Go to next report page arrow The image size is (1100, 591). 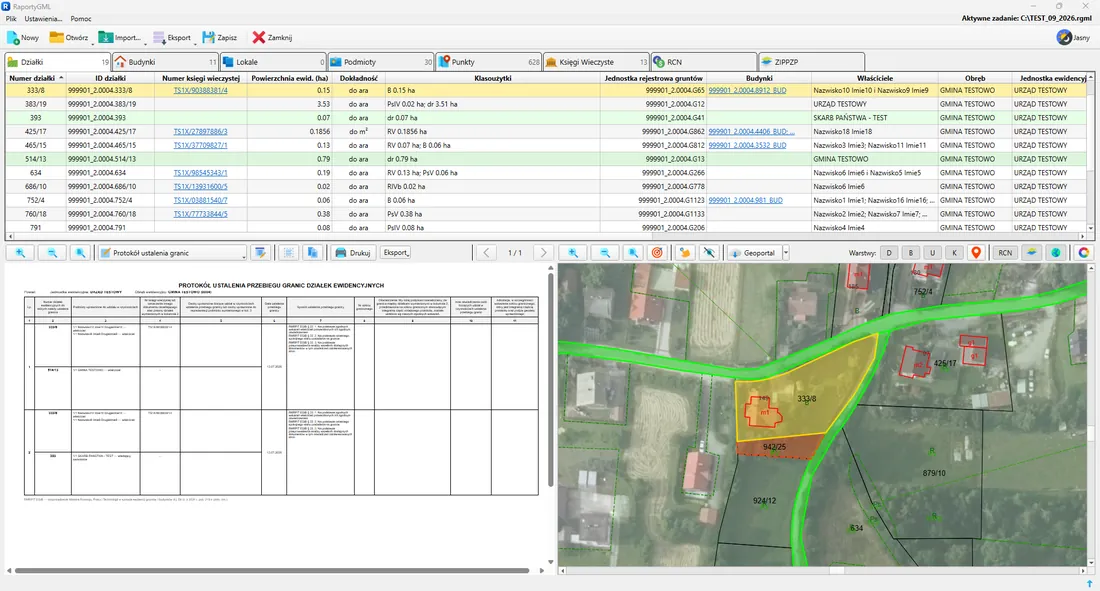coord(543,253)
